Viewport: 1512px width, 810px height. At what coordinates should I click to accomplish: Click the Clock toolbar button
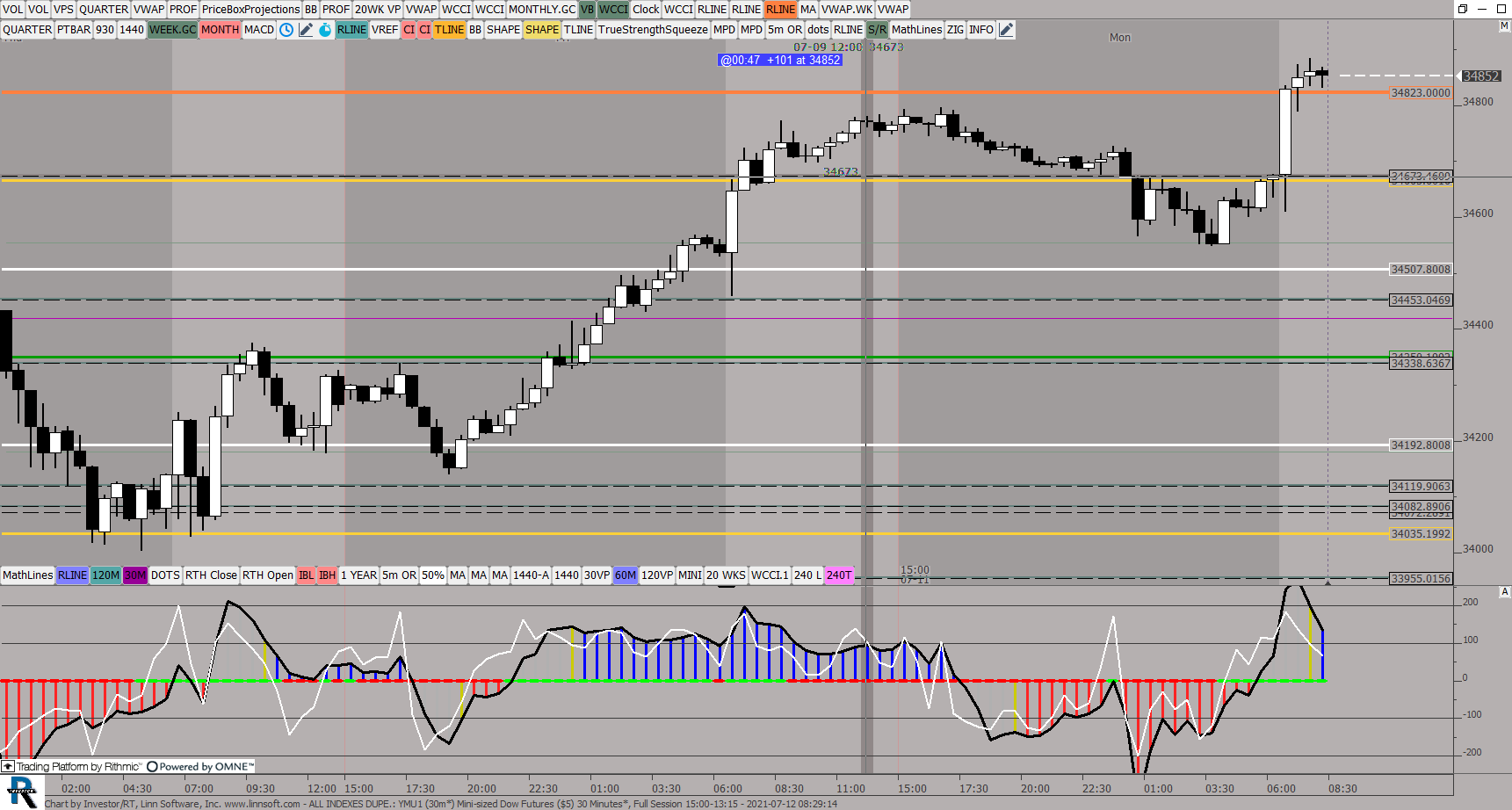click(646, 9)
